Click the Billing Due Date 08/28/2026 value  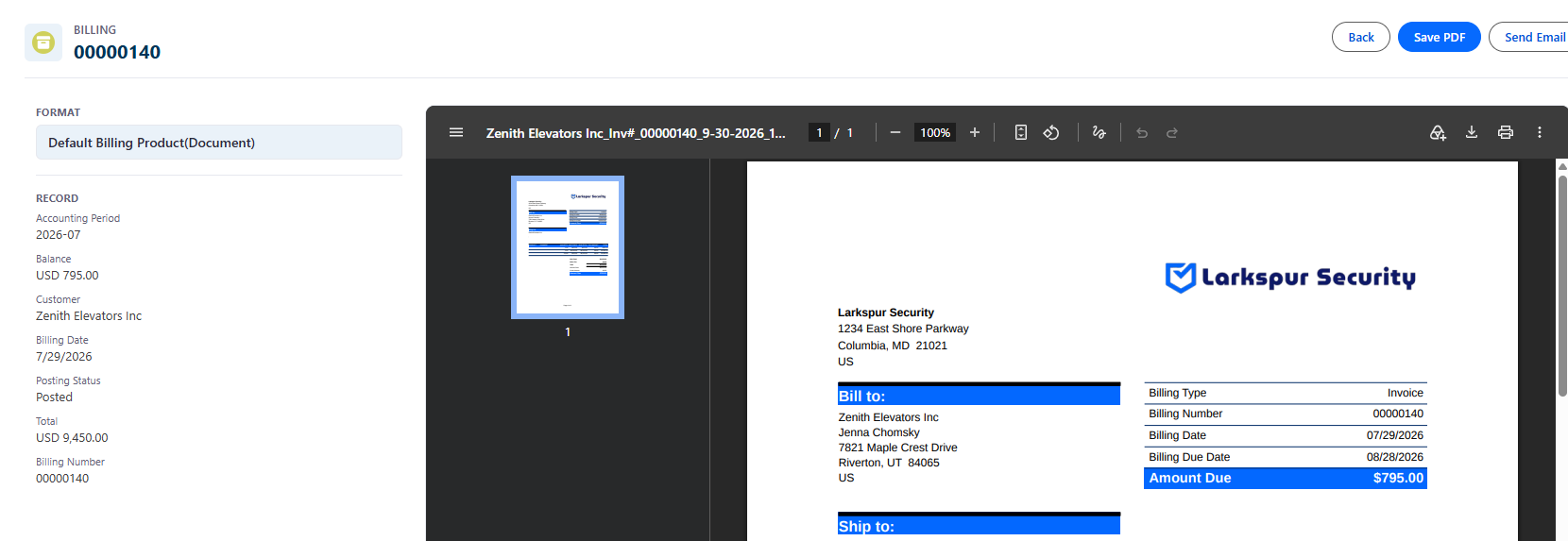pyautogui.click(x=1394, y=457)
